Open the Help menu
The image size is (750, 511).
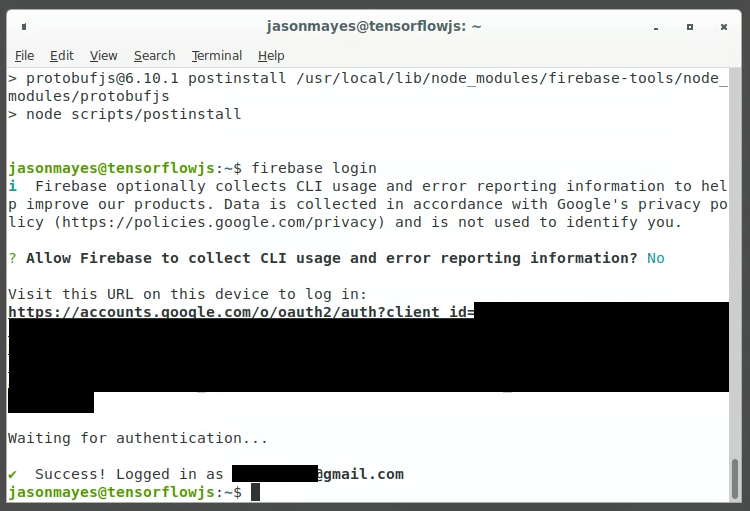pyautogui.click(x=271, y=56)
